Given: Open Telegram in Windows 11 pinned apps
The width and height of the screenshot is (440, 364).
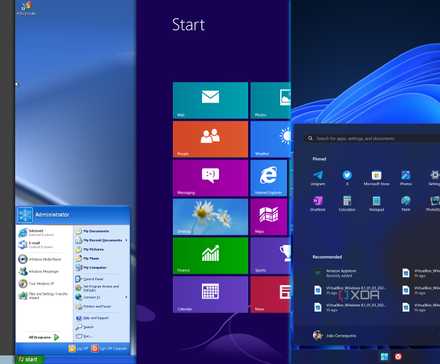Looking at the screenshot, I should tap(318, 178).
